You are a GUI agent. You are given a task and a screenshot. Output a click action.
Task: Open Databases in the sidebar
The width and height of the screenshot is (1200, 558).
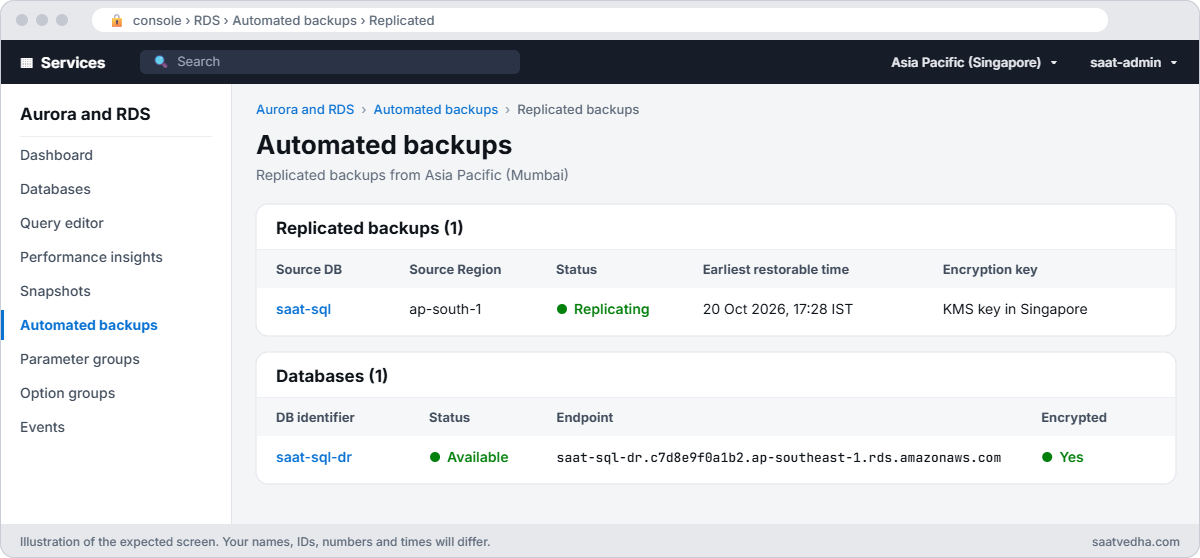(55, 189)
